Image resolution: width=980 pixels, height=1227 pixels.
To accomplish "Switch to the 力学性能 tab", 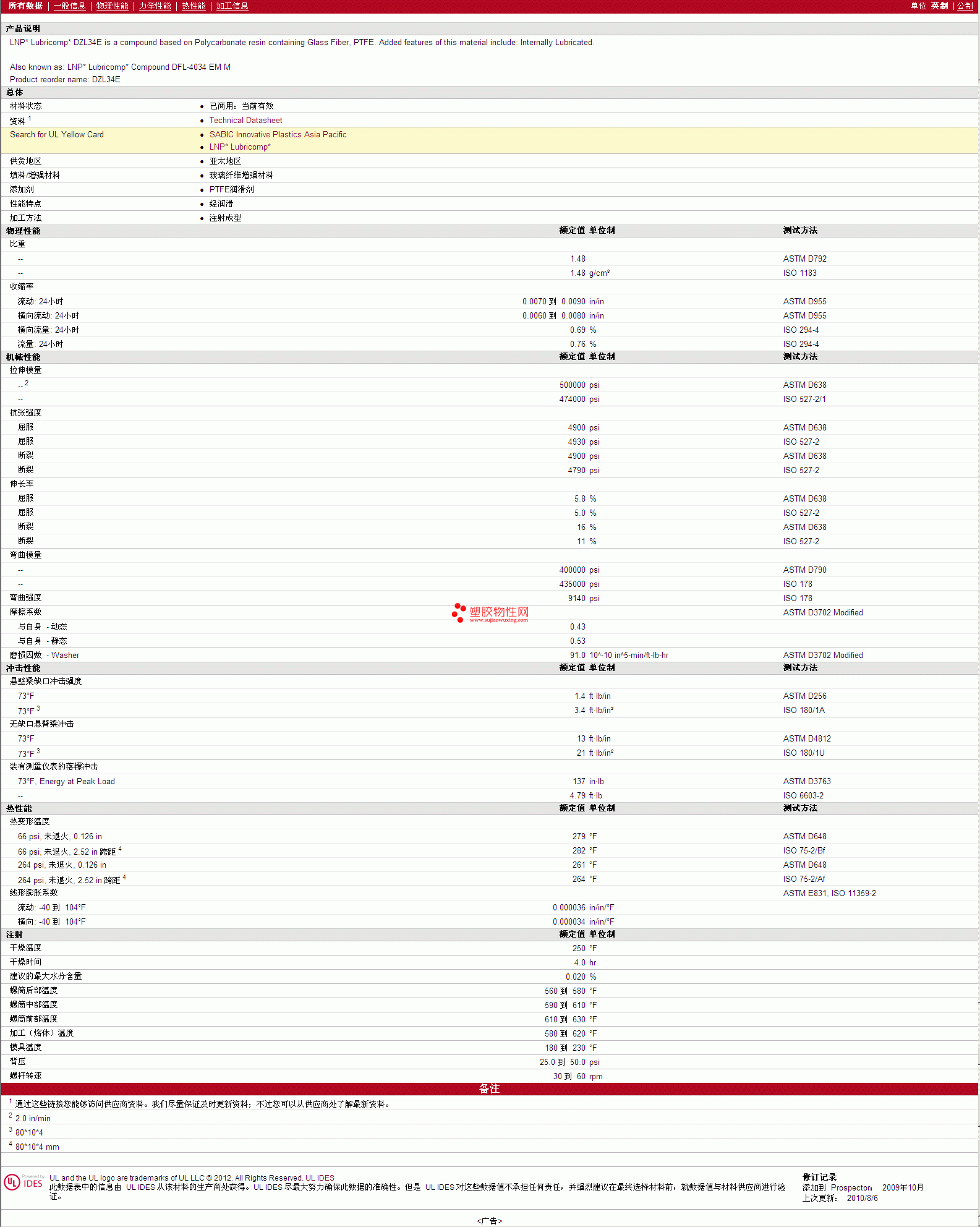I will pos(155,6).
